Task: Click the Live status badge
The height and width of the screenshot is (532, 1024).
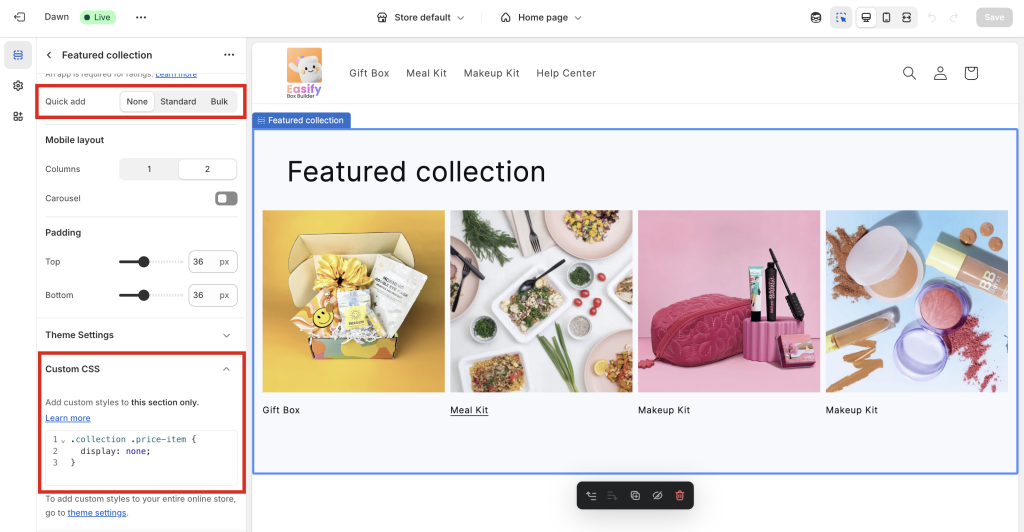Action: pyautogui.click(x=98, y=17)
